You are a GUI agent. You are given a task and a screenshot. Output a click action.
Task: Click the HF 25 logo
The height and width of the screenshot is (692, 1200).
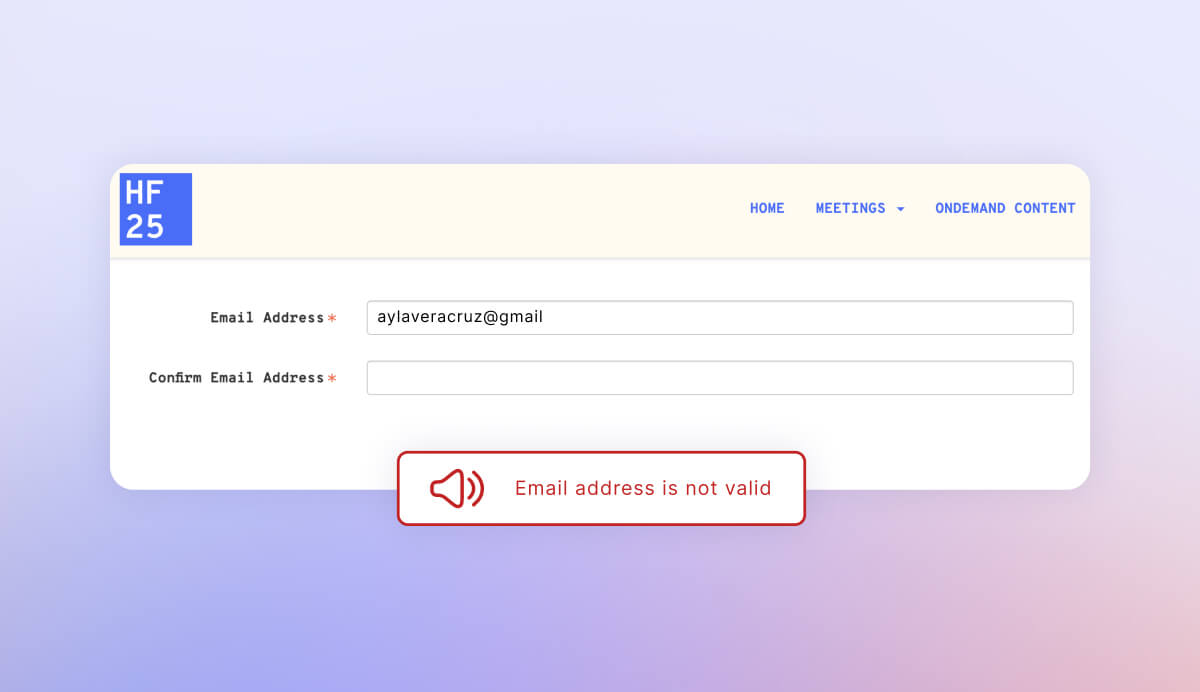click(156, 209)
